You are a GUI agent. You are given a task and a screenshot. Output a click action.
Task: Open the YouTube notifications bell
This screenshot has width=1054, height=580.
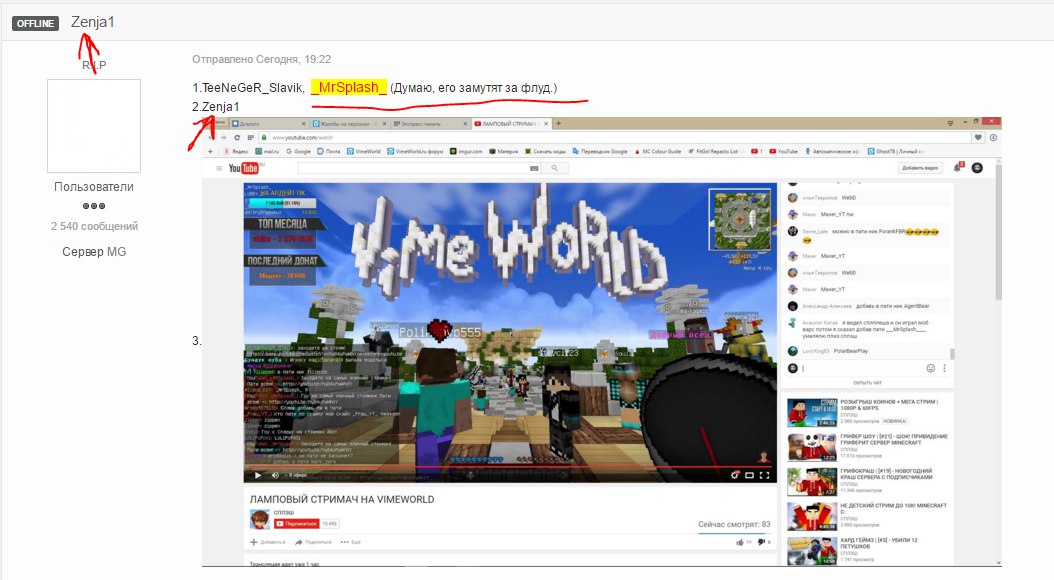tap(957, 167)
